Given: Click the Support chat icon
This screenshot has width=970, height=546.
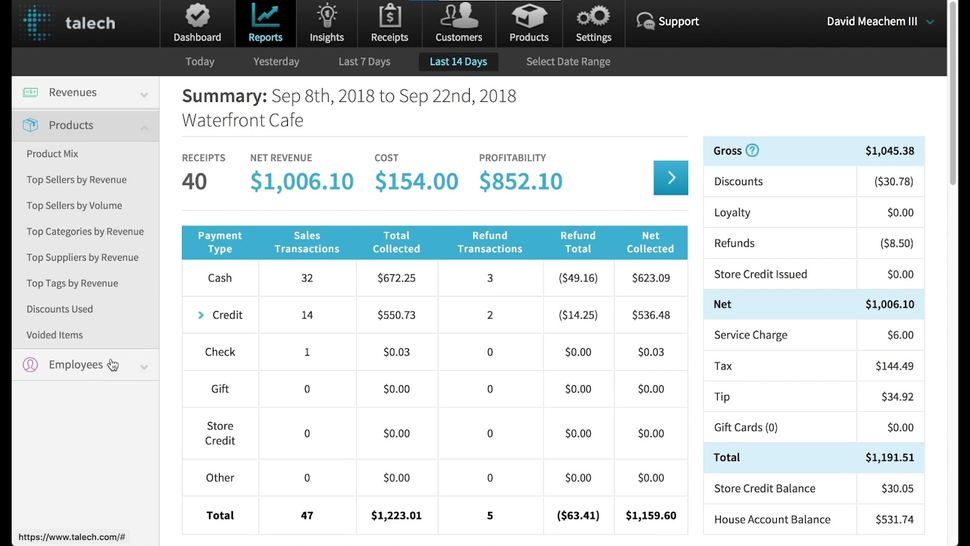Looking at the screenshot, I should click(646, 21).
